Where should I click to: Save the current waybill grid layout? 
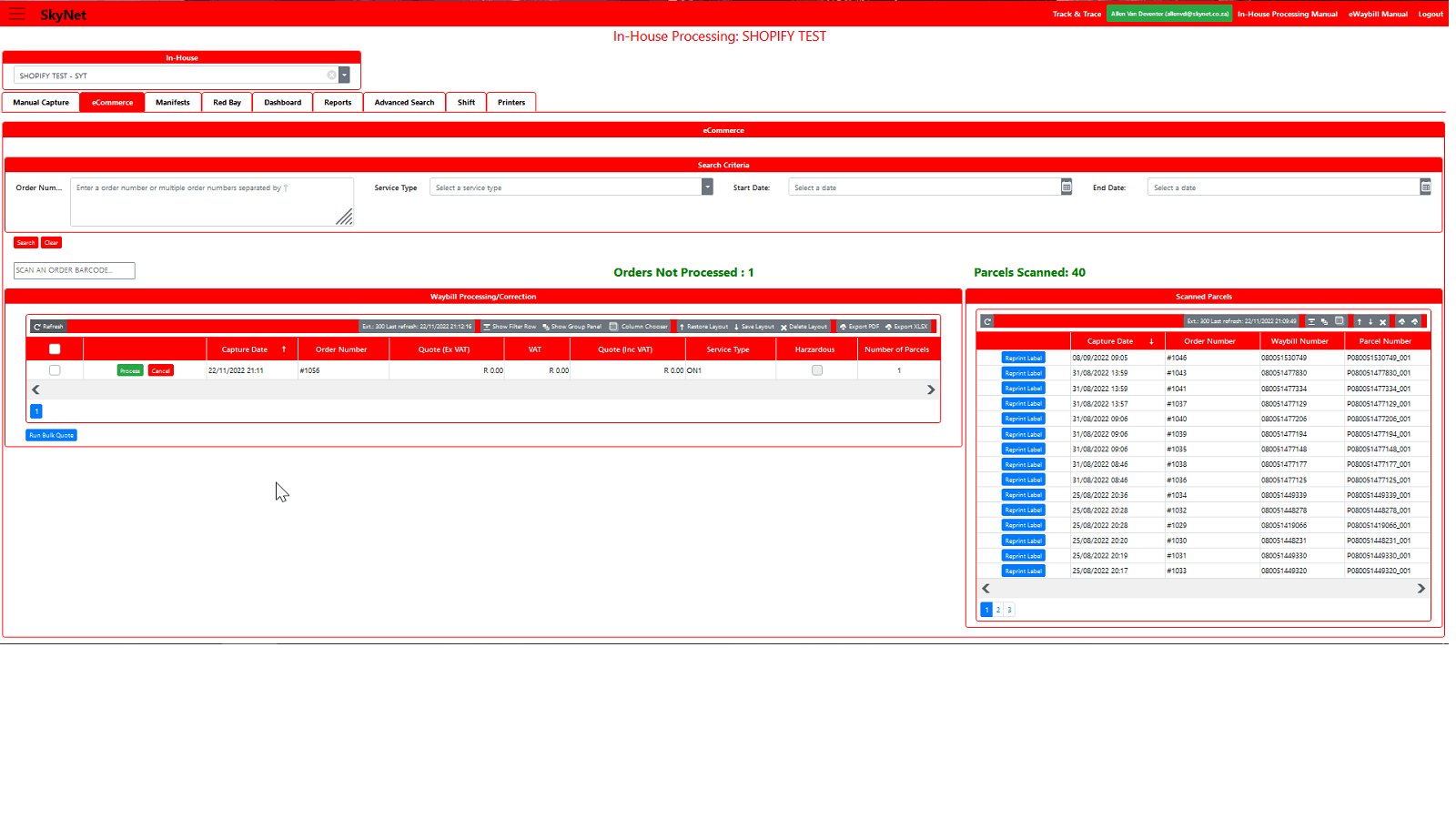click(x=756, y=326)
